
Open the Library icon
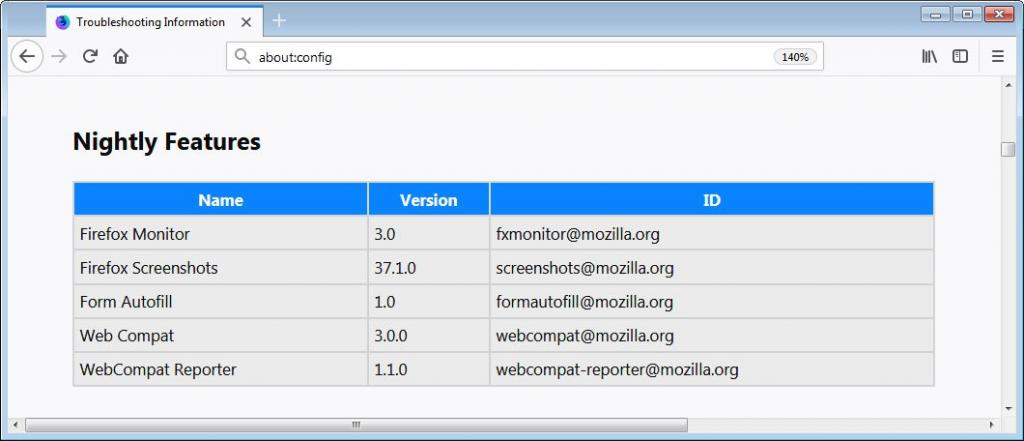[x=929, y=56]
